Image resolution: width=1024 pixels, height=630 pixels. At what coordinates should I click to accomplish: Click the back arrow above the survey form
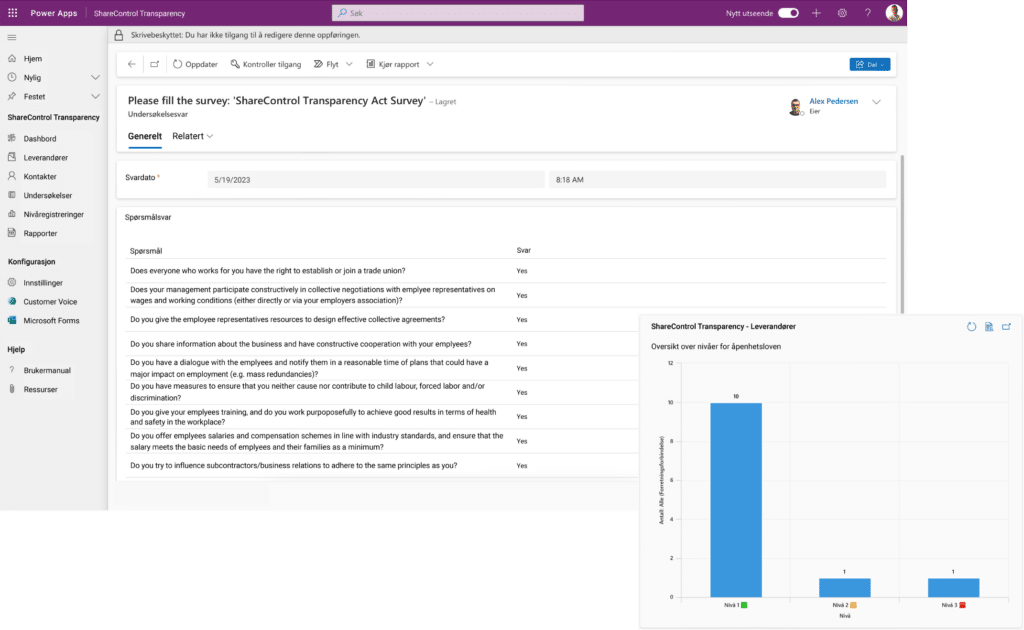[x=131, y=63]
